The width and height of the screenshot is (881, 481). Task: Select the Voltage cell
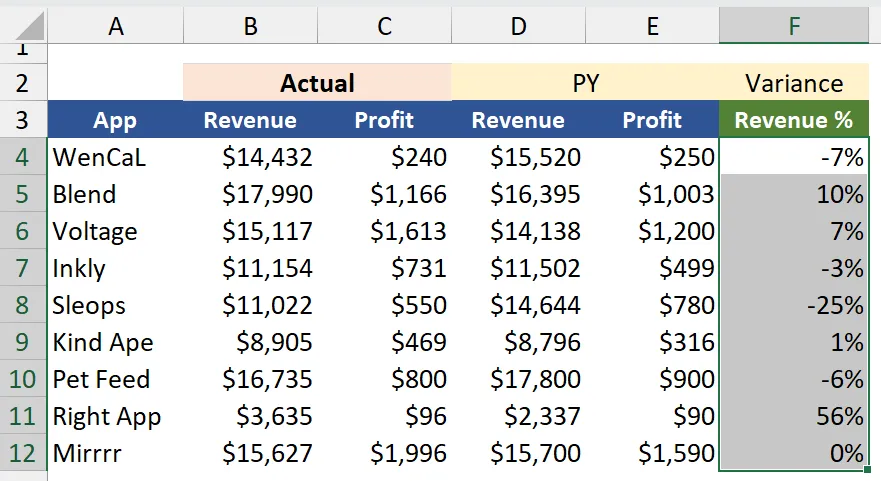tap(116, 231)
